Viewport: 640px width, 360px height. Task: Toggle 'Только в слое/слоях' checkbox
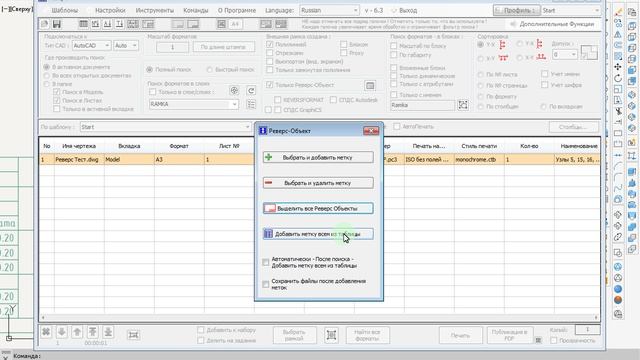pyautogui.click(x=152, y=92)
